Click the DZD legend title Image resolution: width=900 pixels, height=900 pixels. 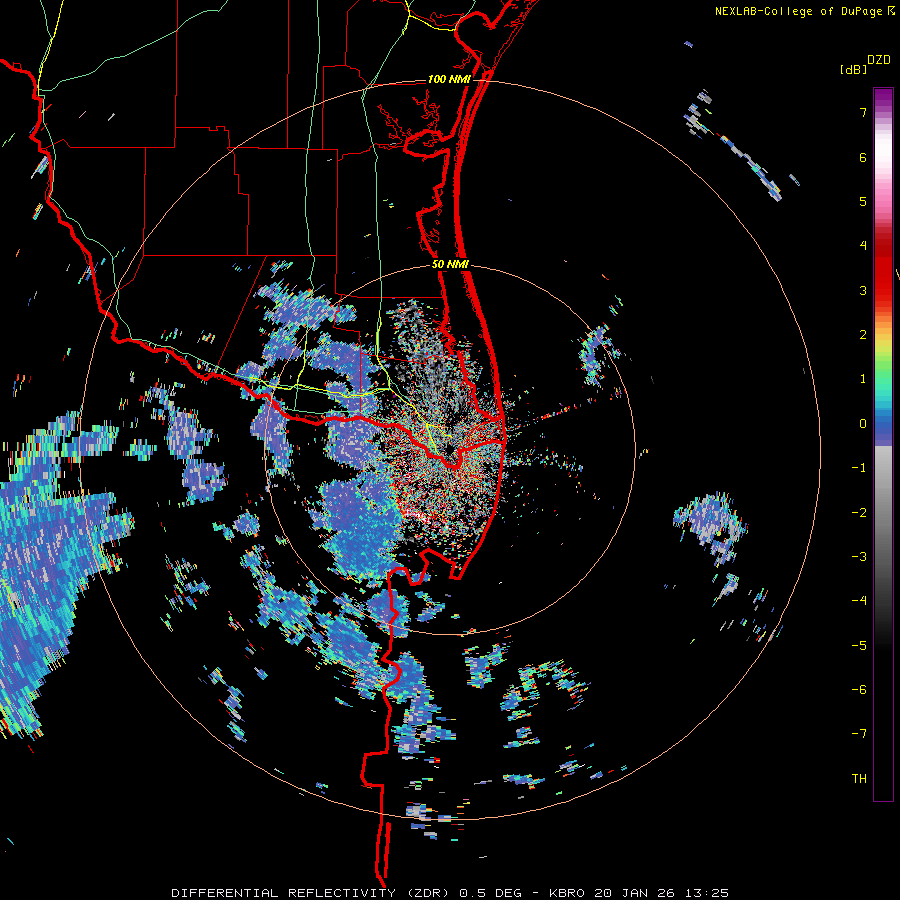click(879, 60)
